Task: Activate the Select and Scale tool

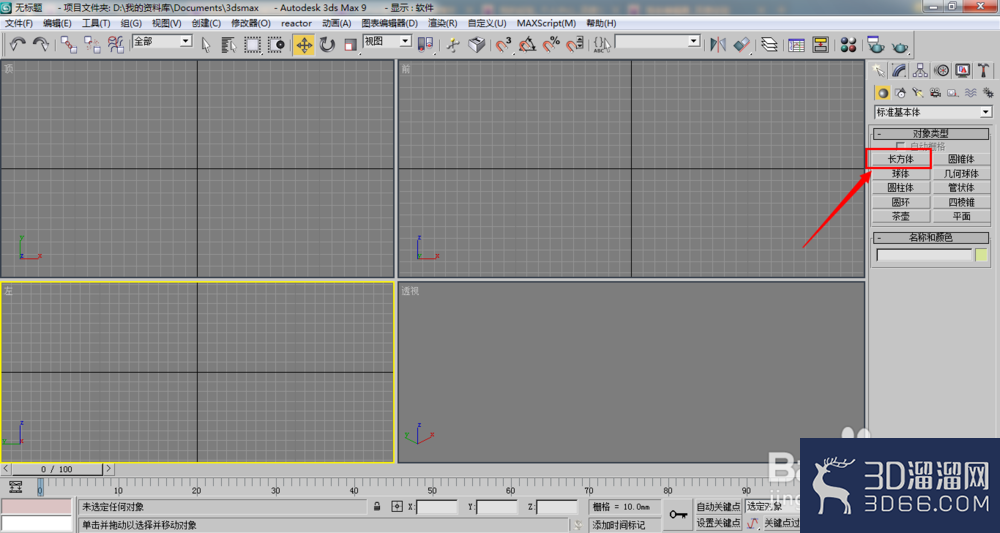Action: (x=350, y=45)
